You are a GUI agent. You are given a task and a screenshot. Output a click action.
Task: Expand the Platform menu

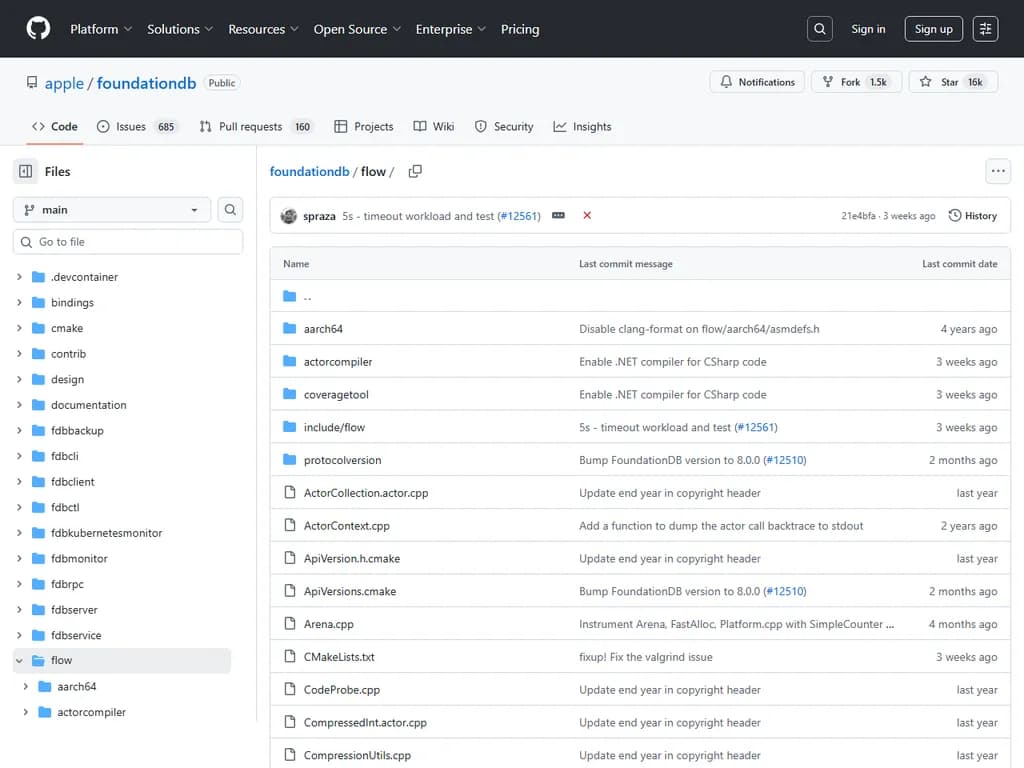click(x=101, y=29)
